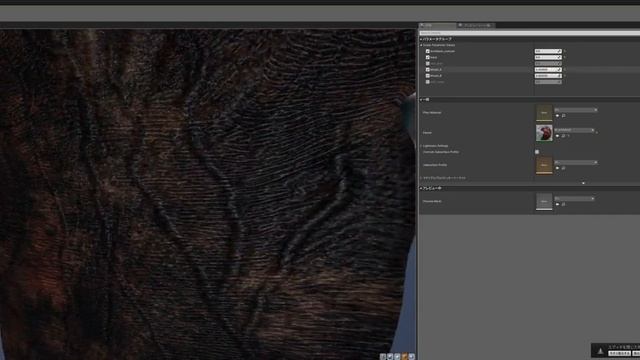
Task: Collapse the プレビュー中 section
Action: [x=421, y=188]
